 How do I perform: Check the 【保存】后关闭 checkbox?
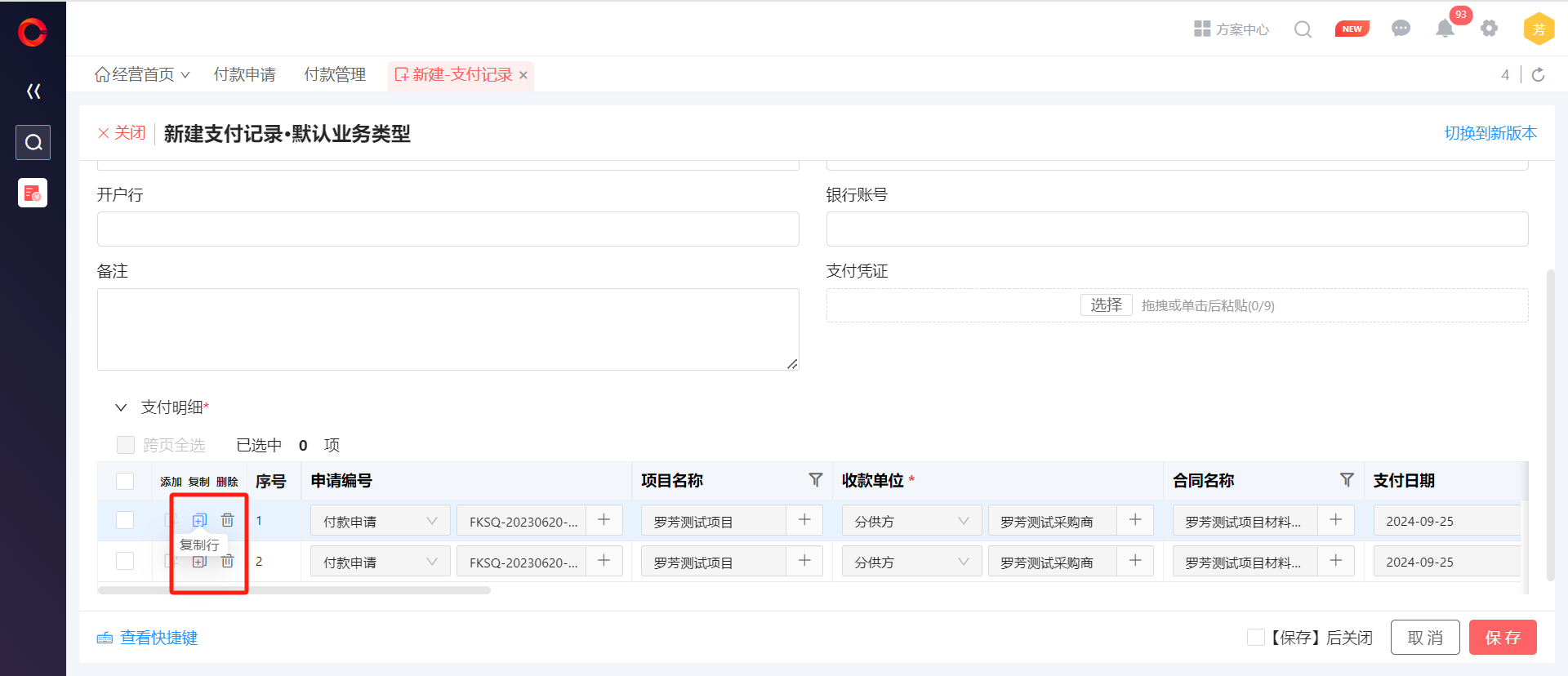[1256, 637]
